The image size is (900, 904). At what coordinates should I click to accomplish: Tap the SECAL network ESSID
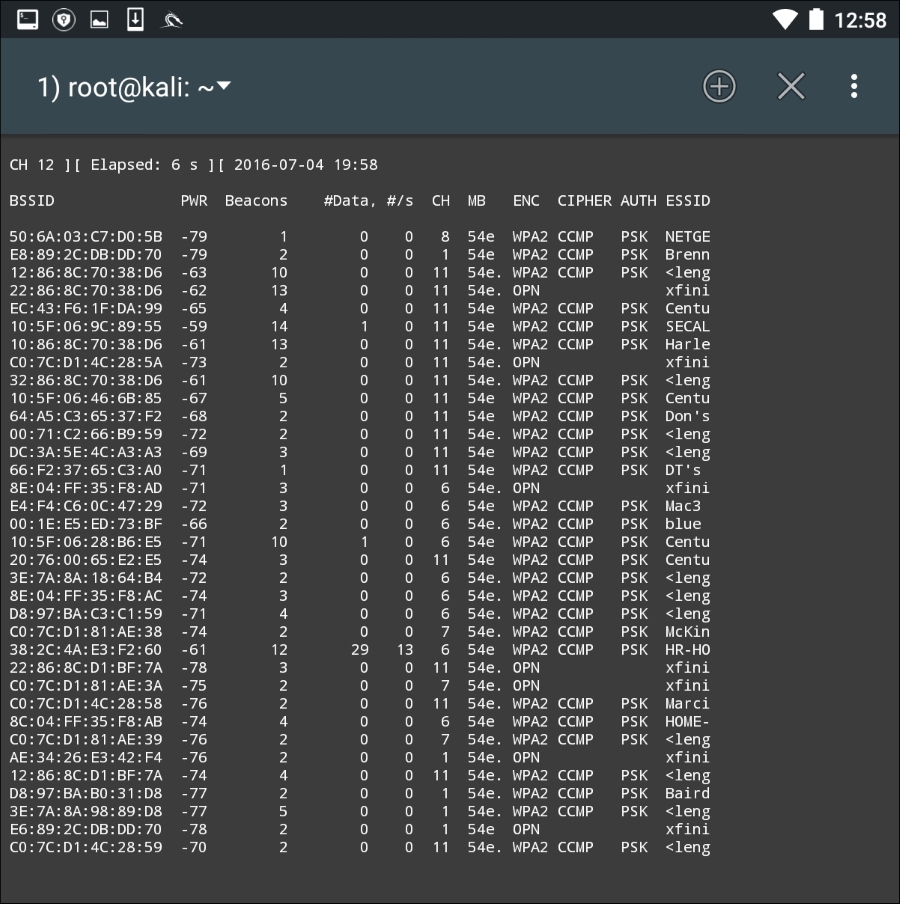pos(687,327)
